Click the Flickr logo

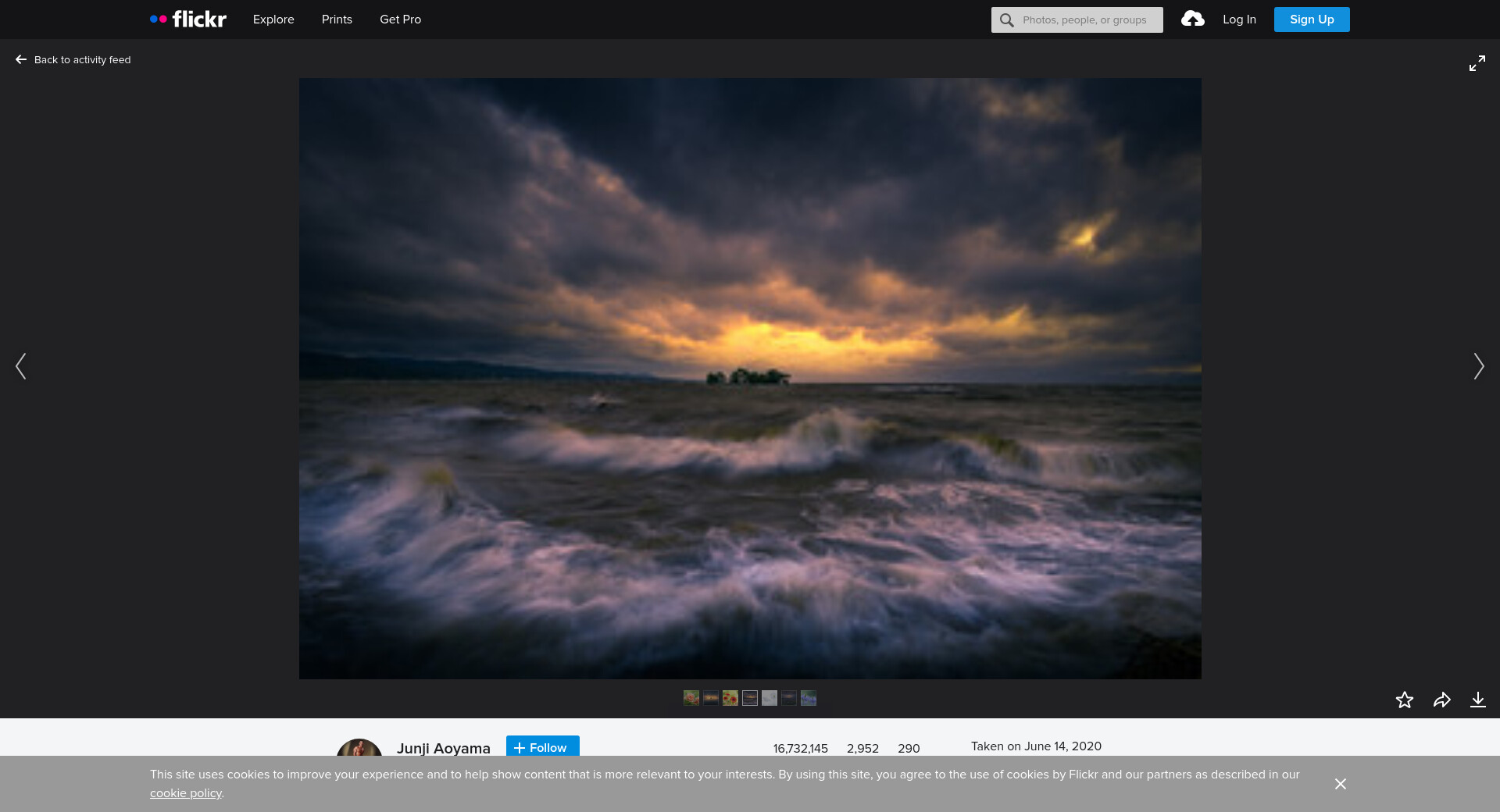(x=188, y=20)
